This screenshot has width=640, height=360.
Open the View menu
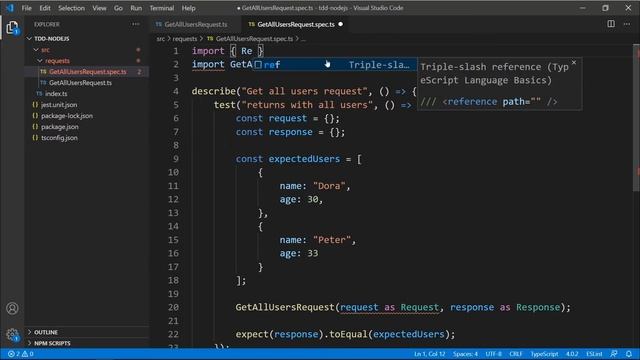99,8
